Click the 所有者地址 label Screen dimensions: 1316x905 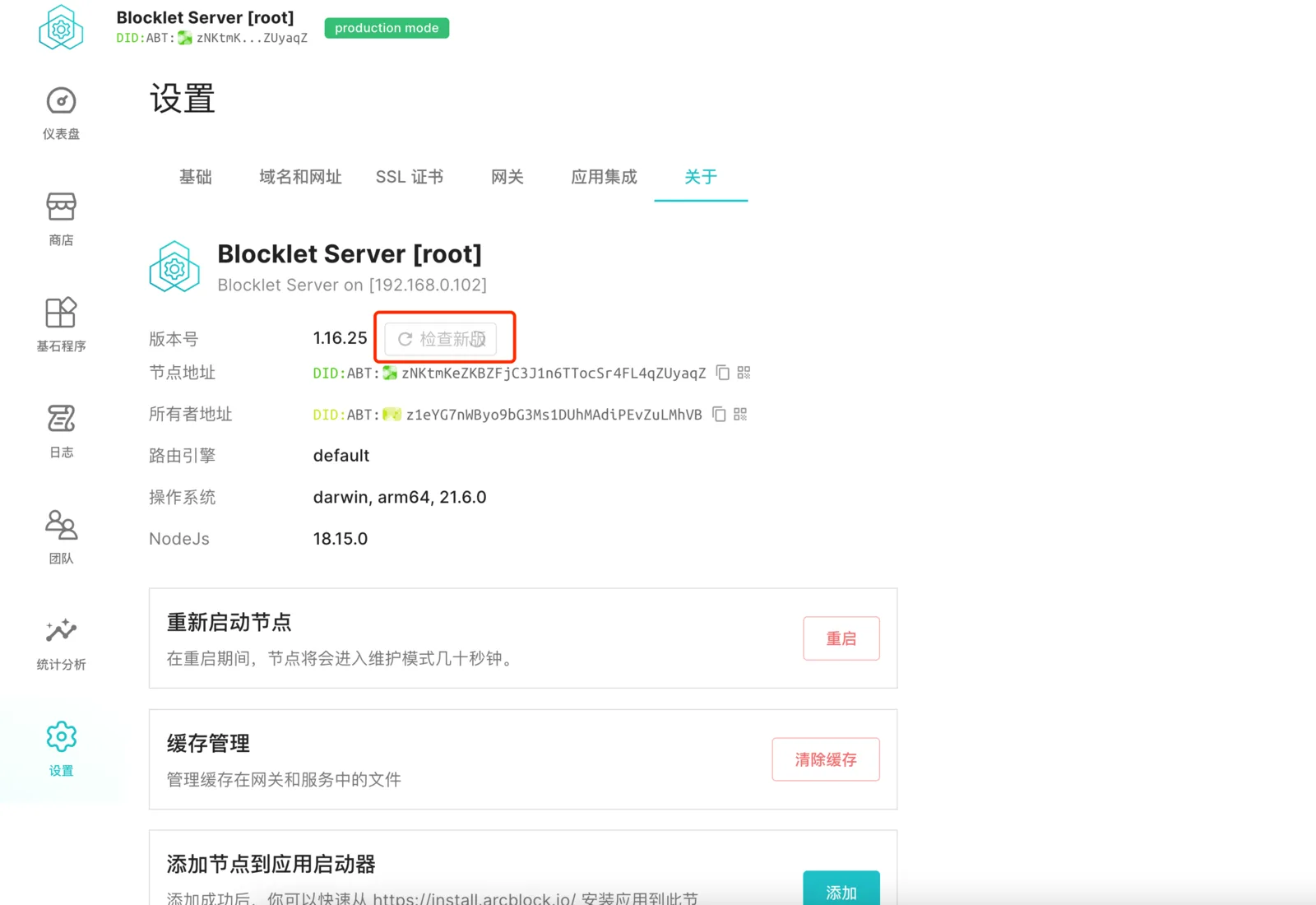coord(191,415)
